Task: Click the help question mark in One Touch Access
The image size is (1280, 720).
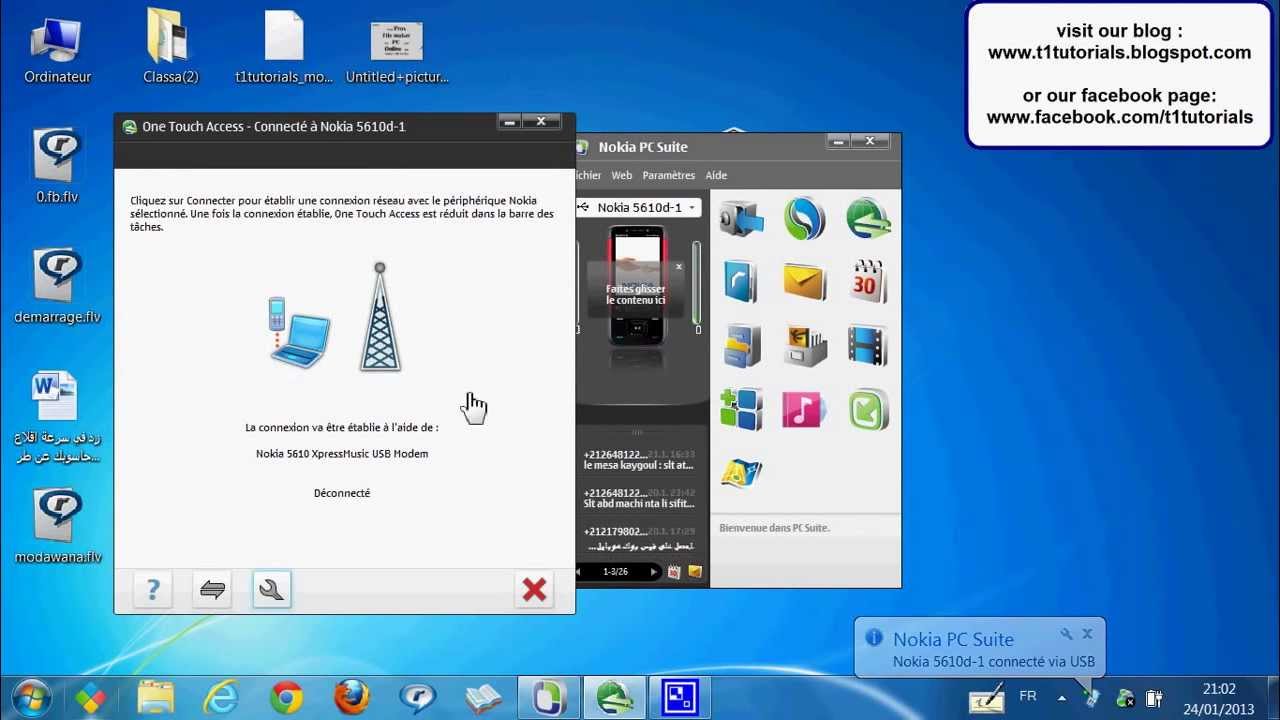Action: (153, 590)
